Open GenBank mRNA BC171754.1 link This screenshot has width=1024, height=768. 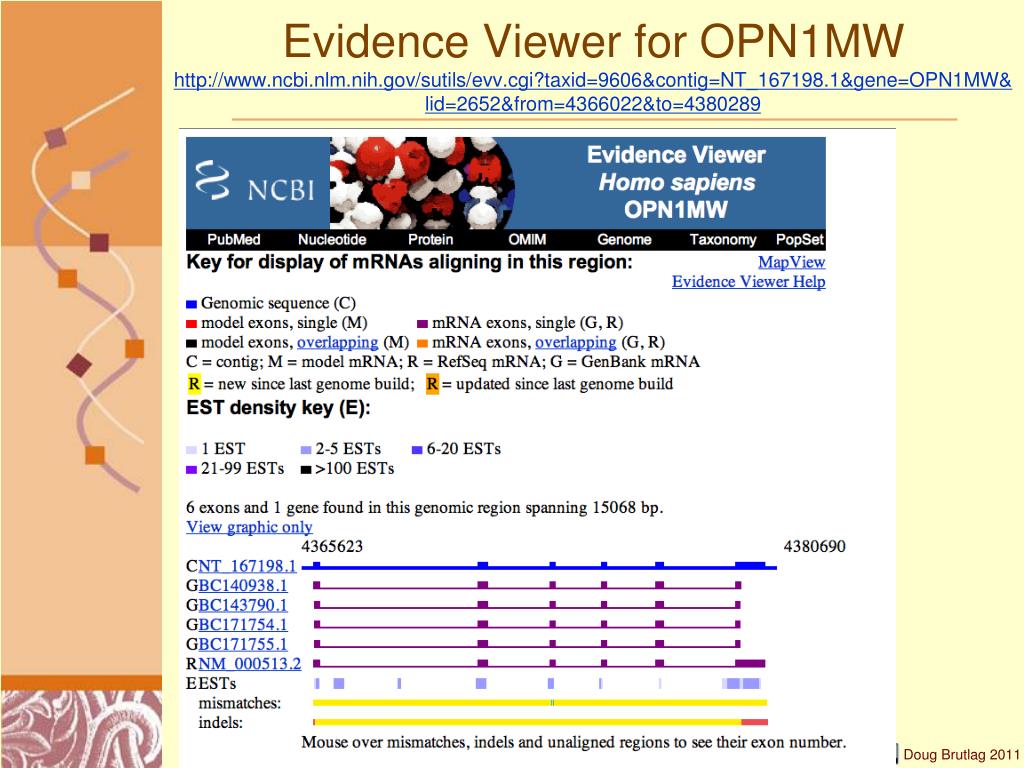pos(242,625)
